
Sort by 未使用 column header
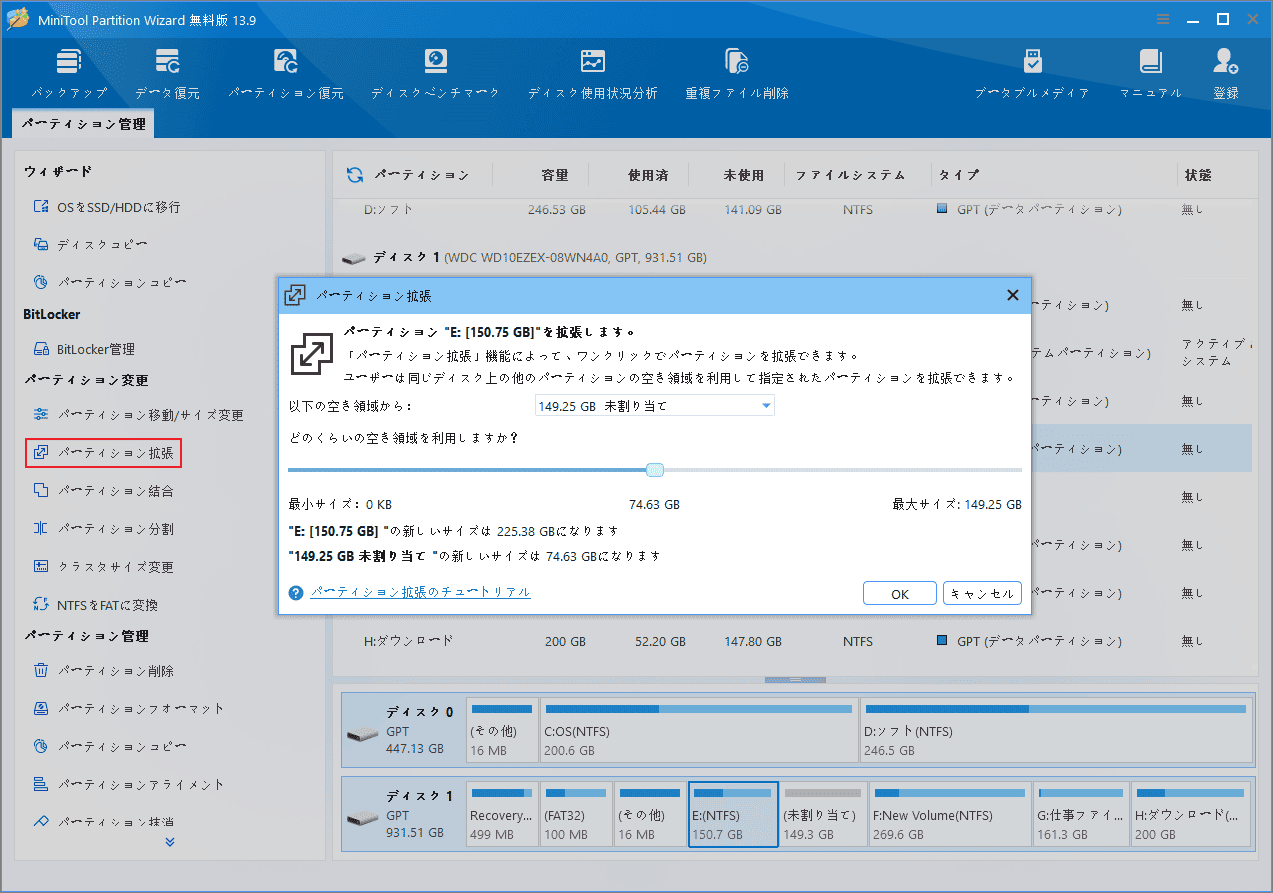(744, 175)
